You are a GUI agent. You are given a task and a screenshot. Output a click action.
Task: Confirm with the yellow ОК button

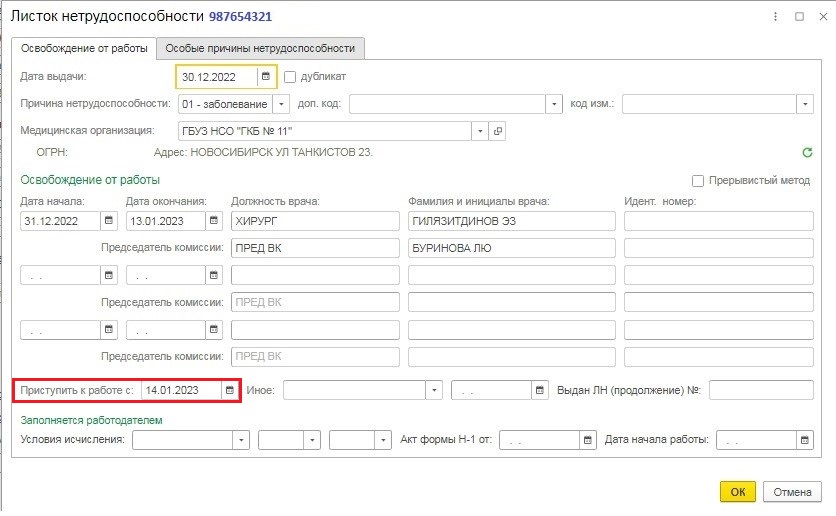click(738, 492)
